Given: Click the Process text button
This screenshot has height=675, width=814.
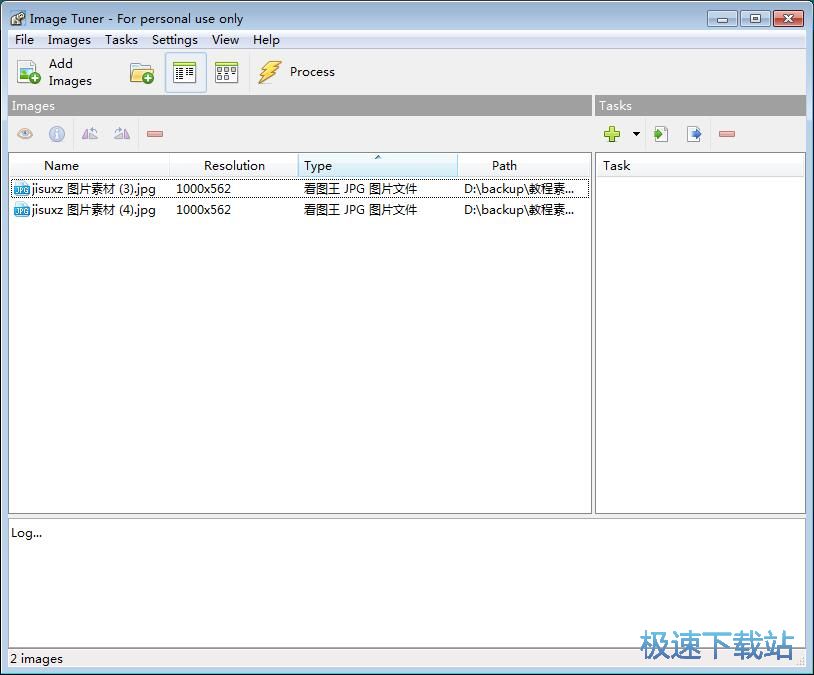Looking at the screenshot, I should (x=312, y=72).
